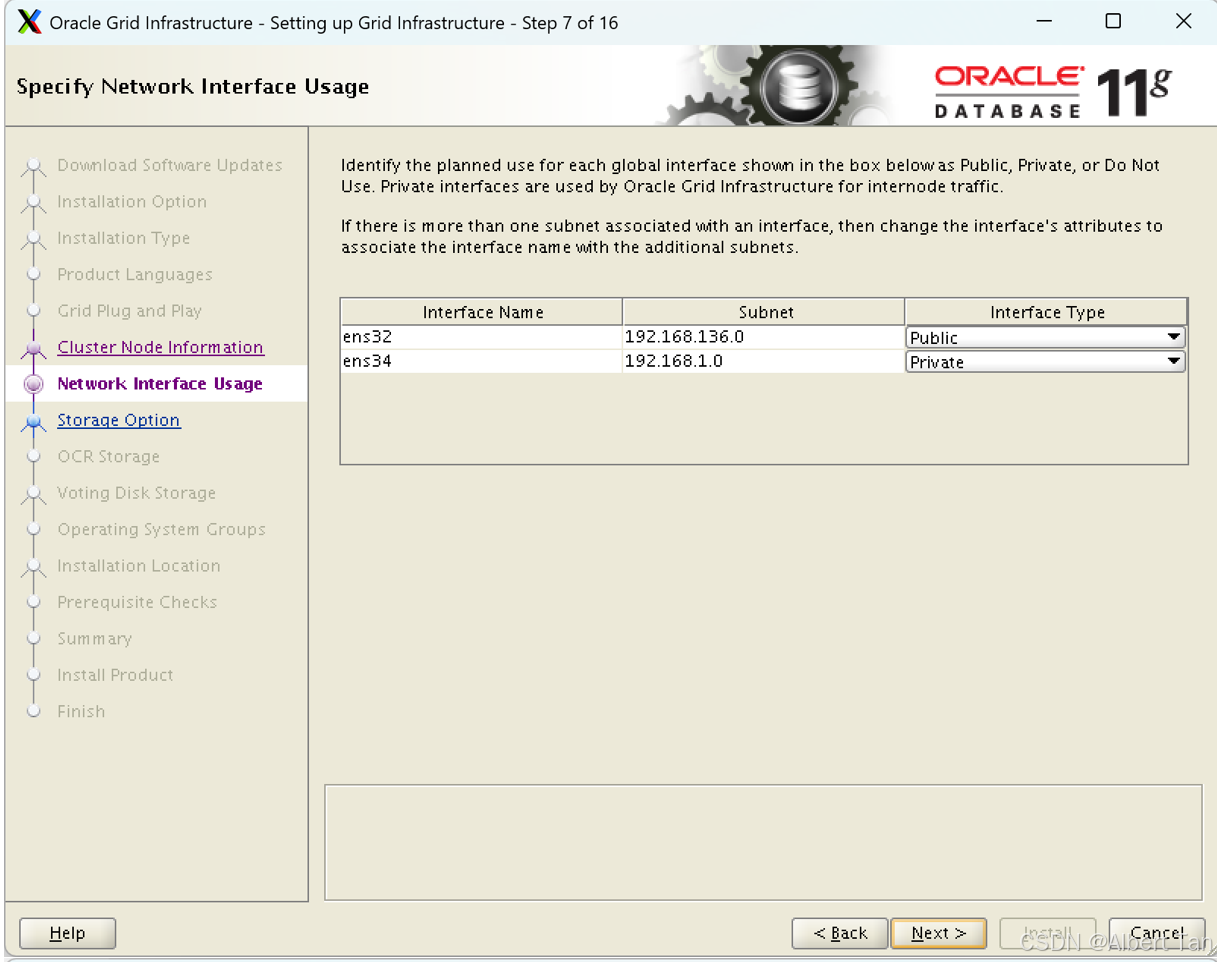Open the Interface Type dropdown for ens32
This screenshot has height=962, width=1217.
coord(1045,337)
